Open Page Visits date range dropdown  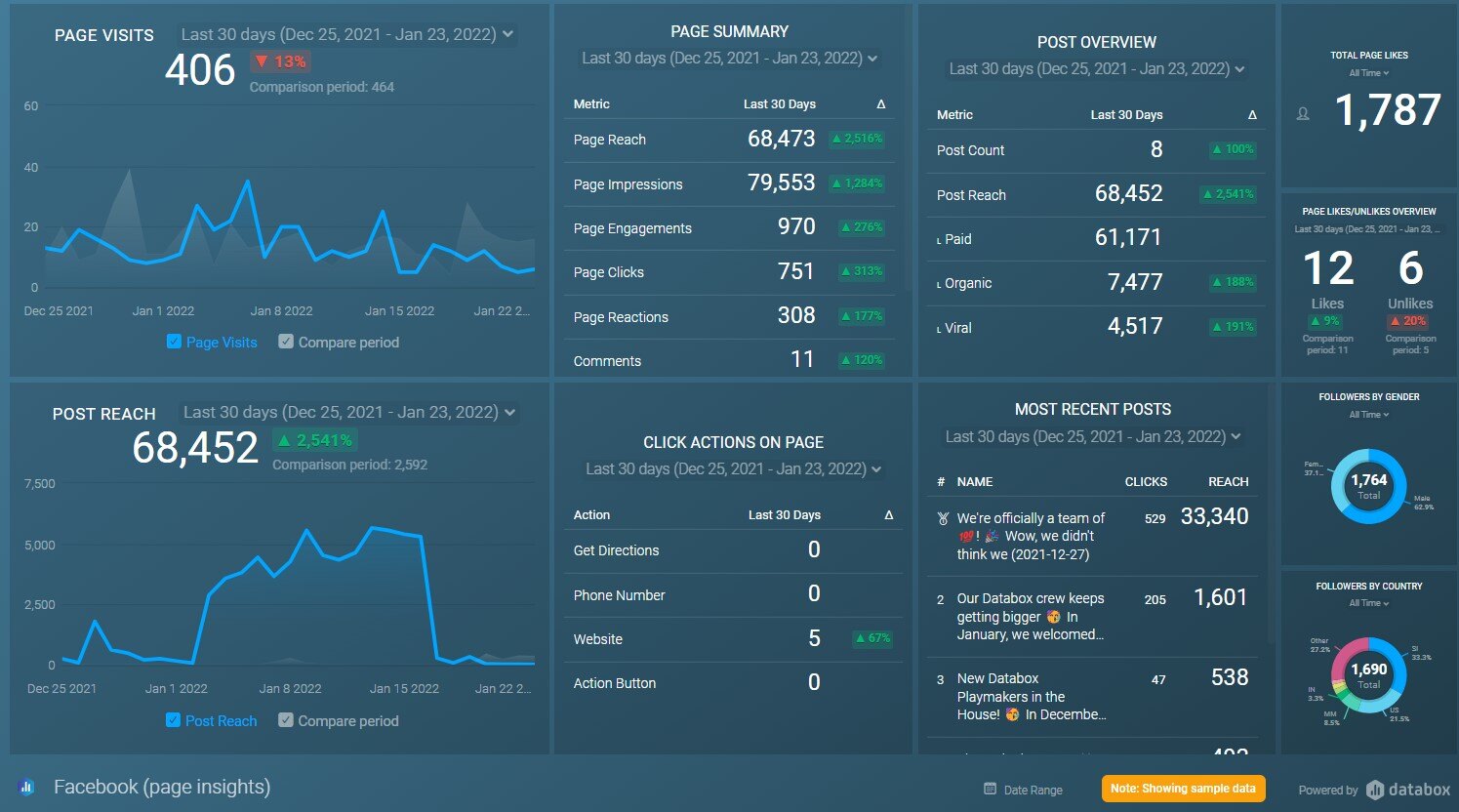point(346,34)
